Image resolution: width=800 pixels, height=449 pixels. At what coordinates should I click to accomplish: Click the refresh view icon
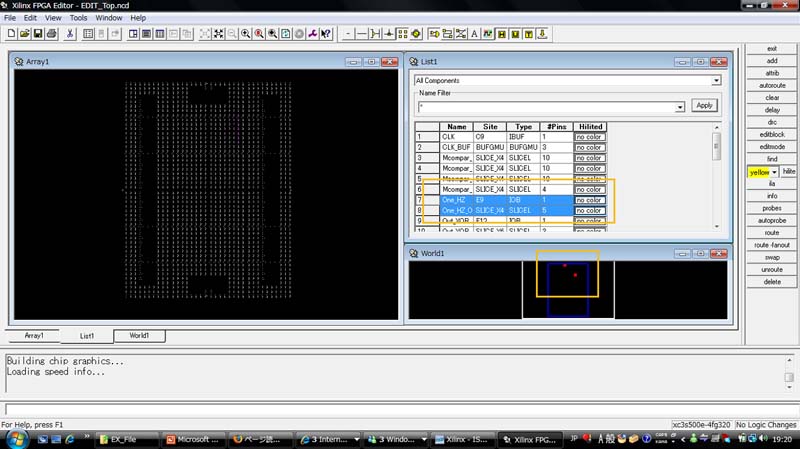tap(286, 34)
